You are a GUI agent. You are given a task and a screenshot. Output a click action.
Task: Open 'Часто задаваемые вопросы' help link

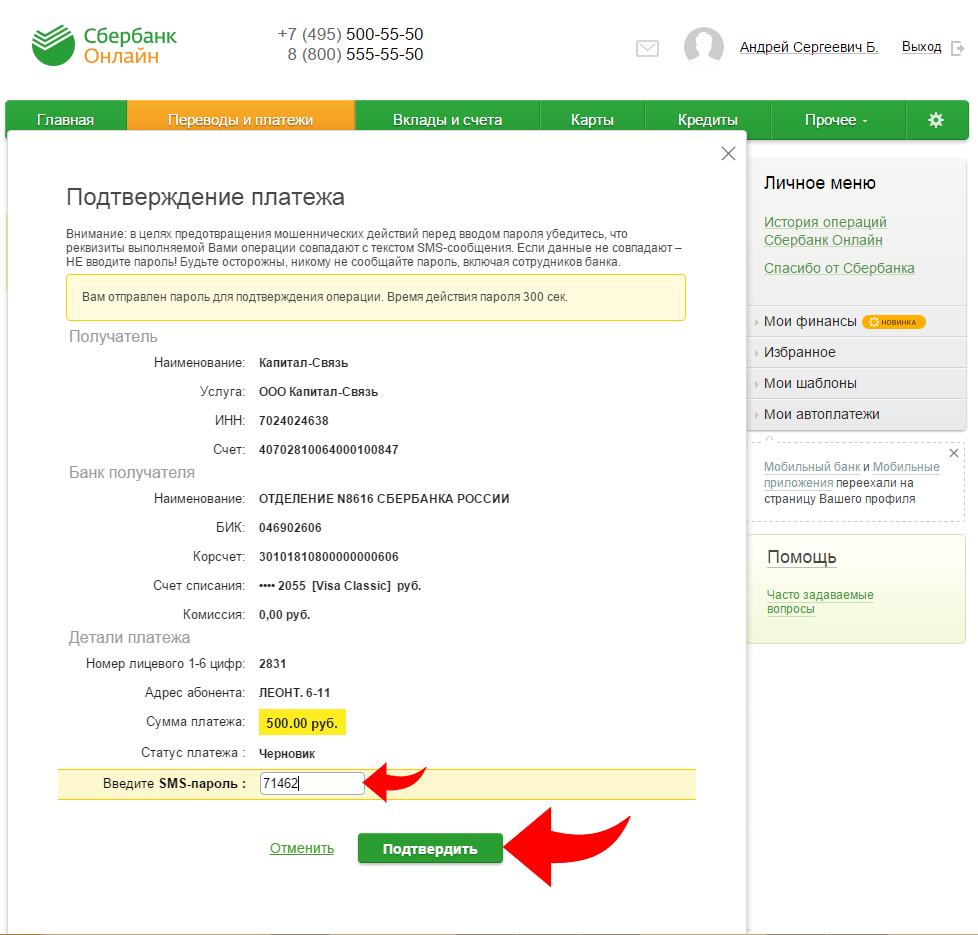click(820, 602)
